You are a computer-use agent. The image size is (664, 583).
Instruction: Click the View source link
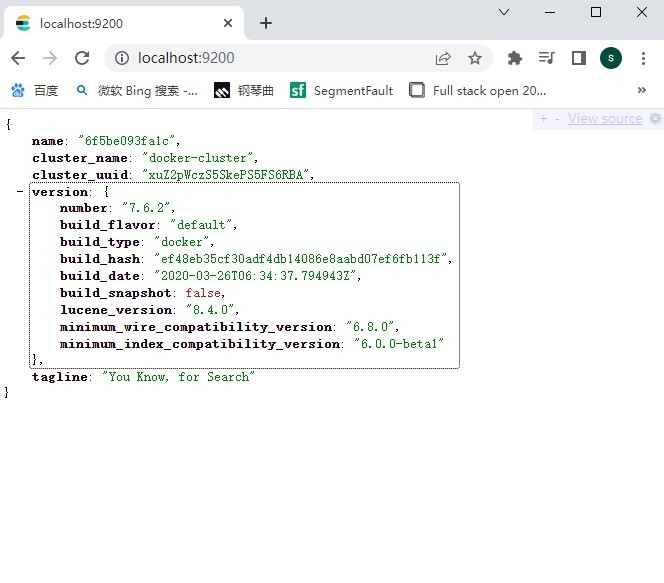605,119
